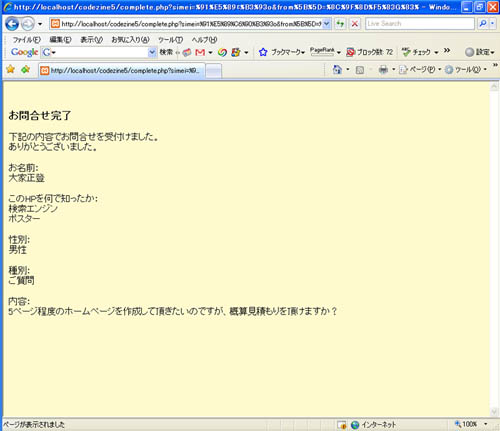Click the Google toolbar 検索 button
The height and width of the screenshot is (431, 500).
166,52
